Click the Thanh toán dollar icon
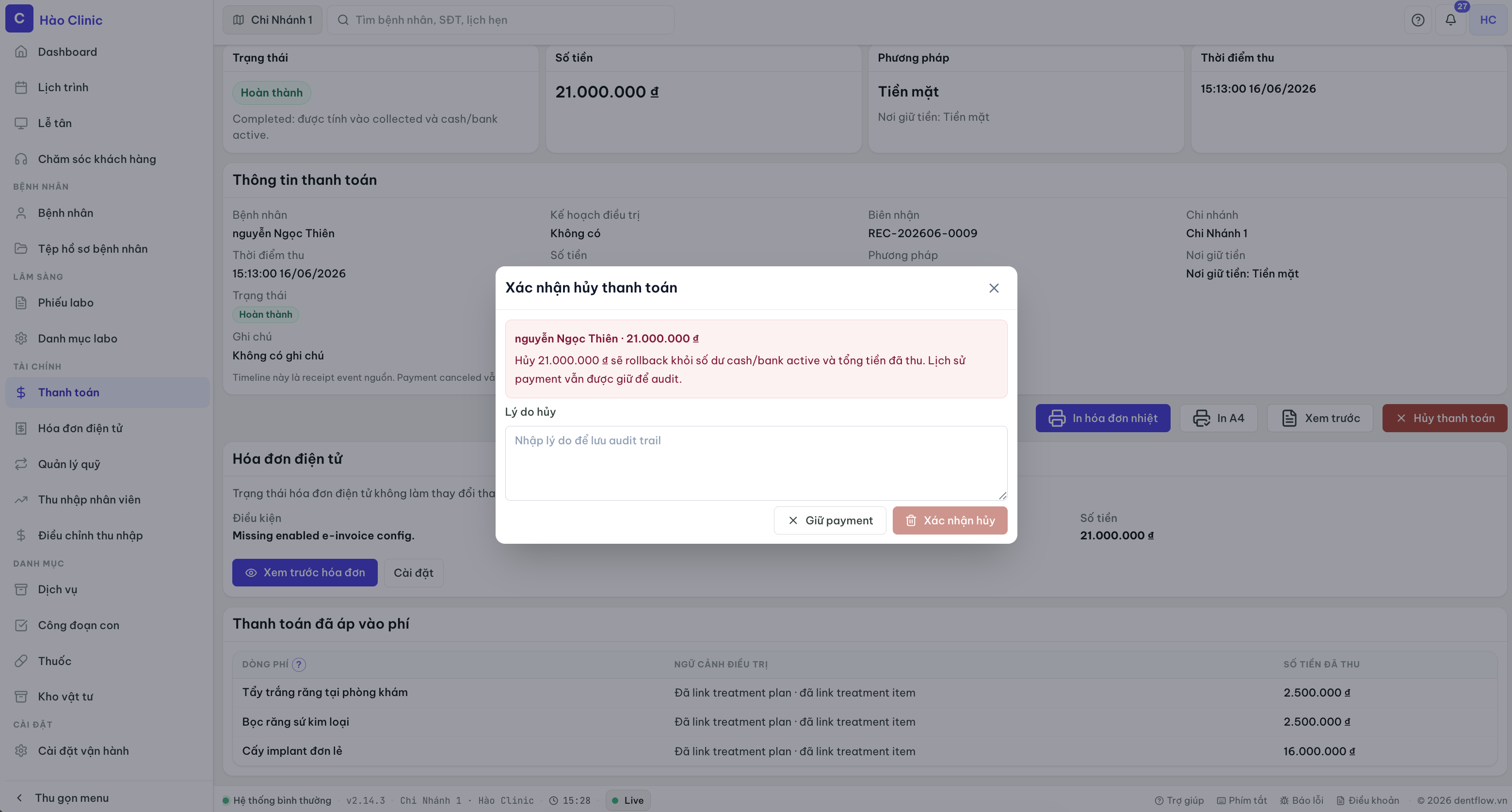 (21, 393)
